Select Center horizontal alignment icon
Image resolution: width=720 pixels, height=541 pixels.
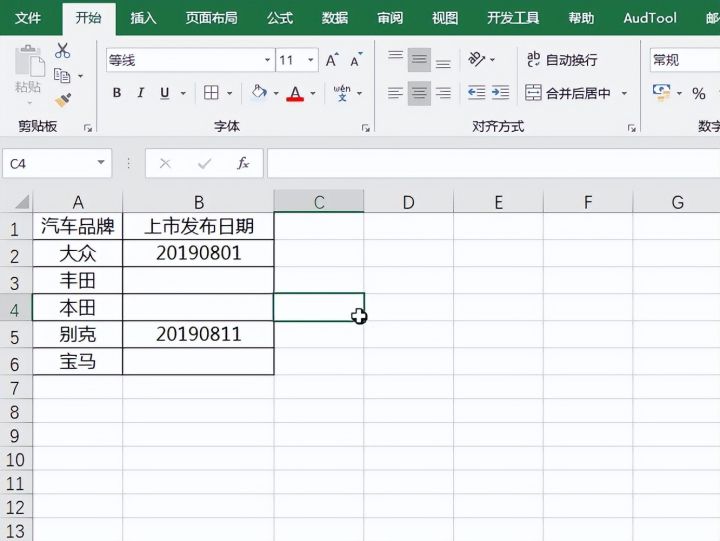tap(419, 93)
